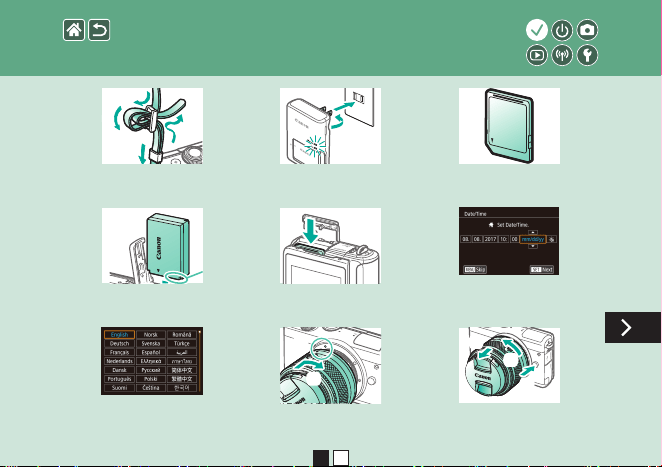
Task: Go to next page with chevron arrow
Action: [x=632, y=327]
